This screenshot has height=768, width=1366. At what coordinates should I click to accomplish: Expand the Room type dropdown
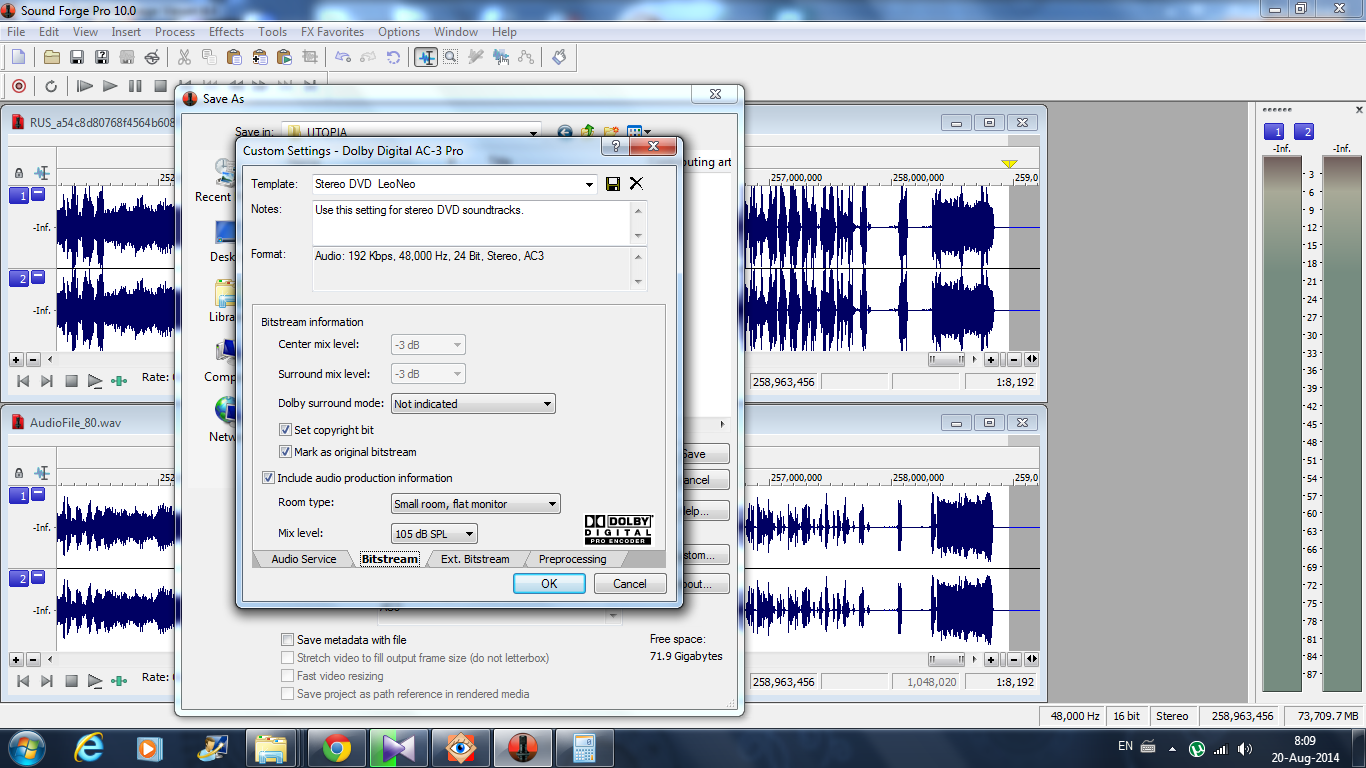(476, 504)
